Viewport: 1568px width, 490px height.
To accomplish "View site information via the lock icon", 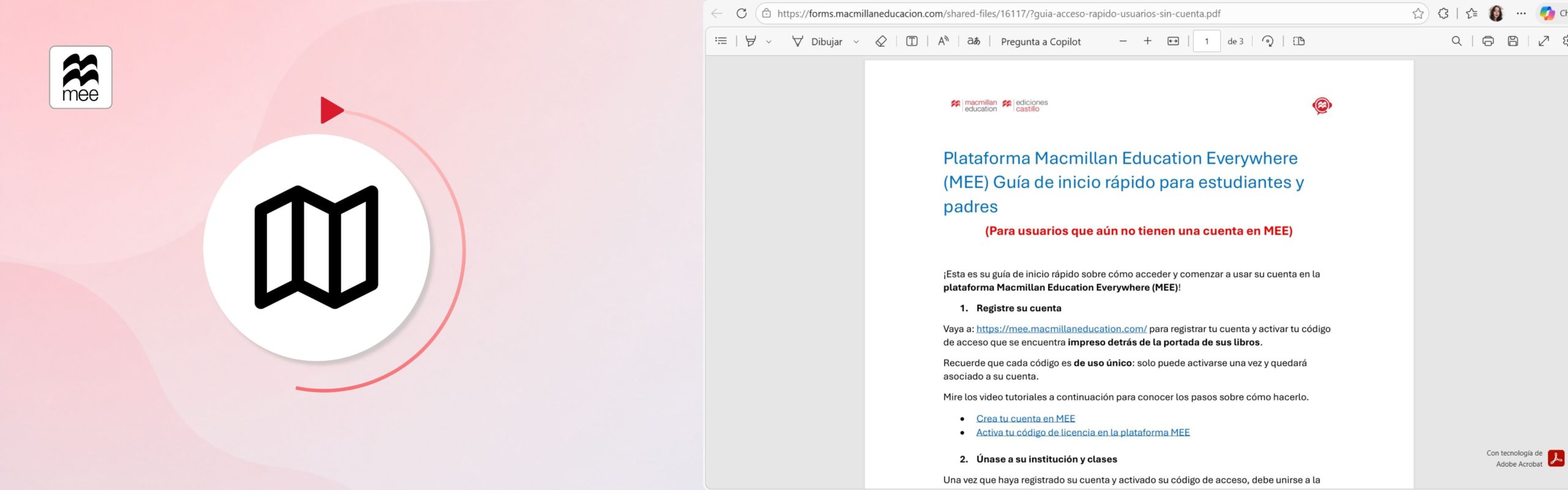I will 766,13.
